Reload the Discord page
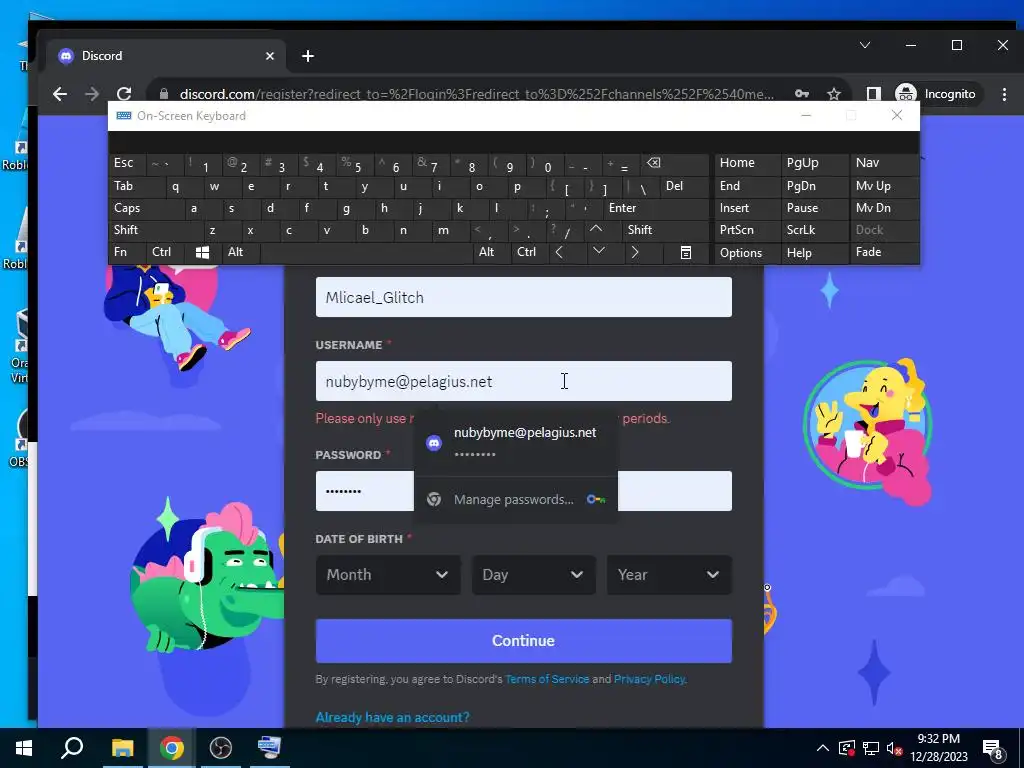 pos(124,94)
